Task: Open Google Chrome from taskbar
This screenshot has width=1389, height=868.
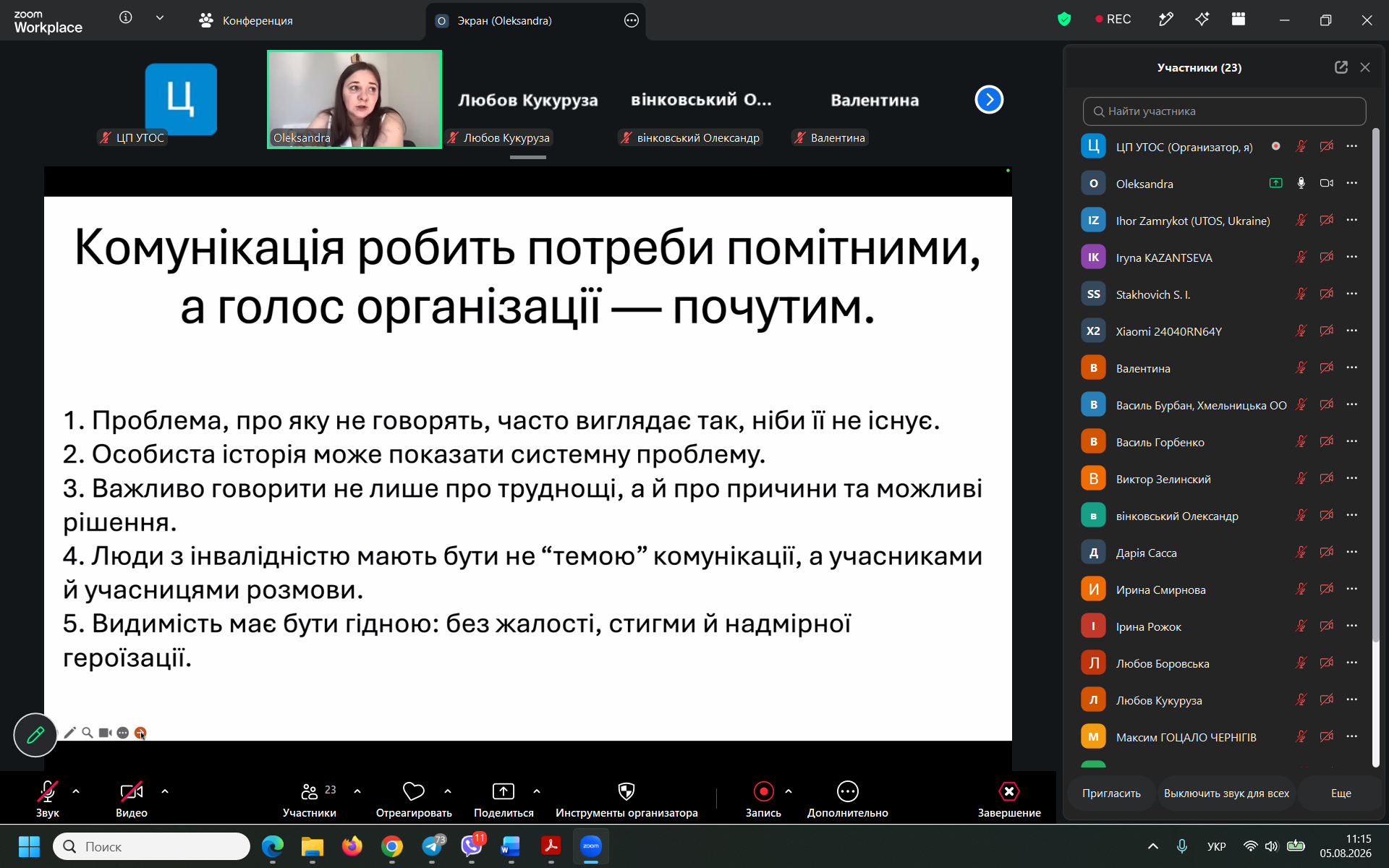Action: pos(392,846)
